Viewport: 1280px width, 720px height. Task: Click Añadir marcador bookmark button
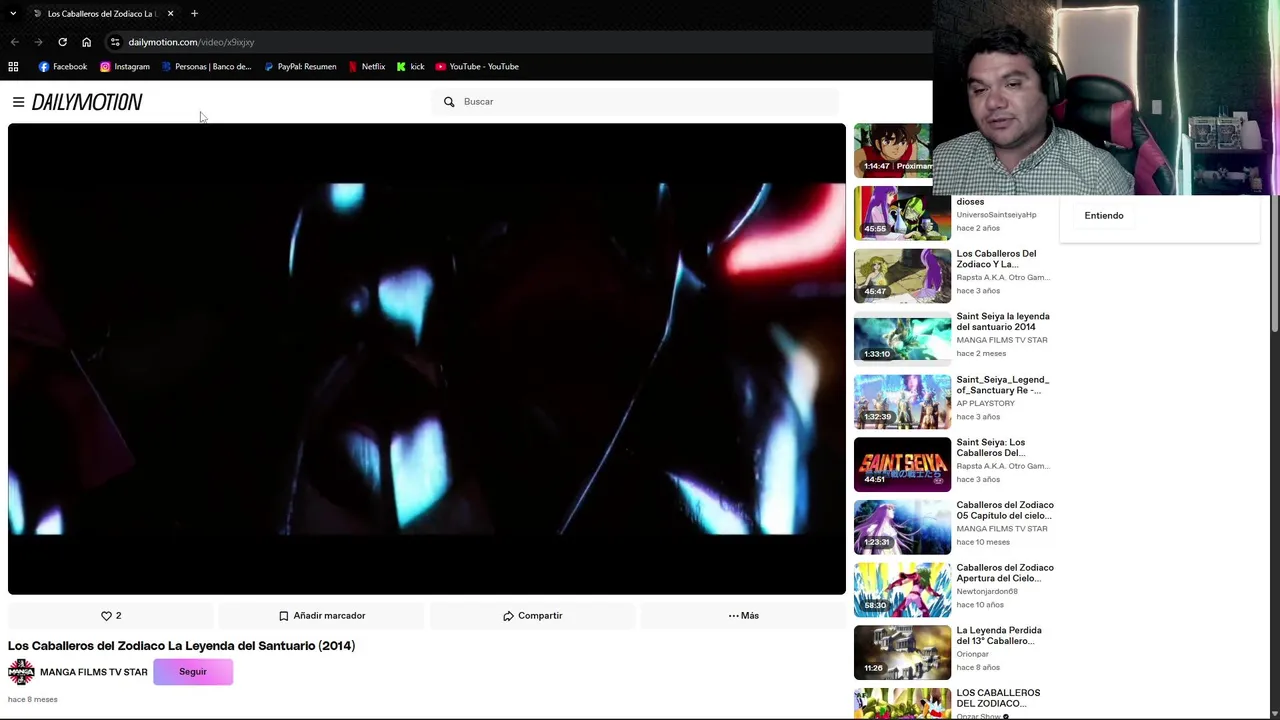tap(322, 616)
